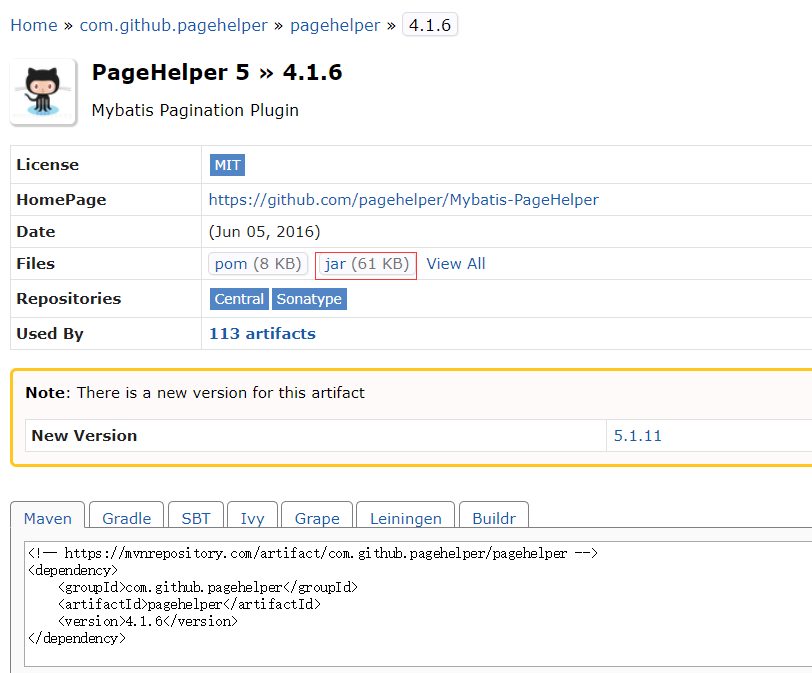Click the Mybatis Pagination Plugin description
Image resolution: width=812 pixels, height=673 pixels.
pyautogui.click(x=195, y=110)
